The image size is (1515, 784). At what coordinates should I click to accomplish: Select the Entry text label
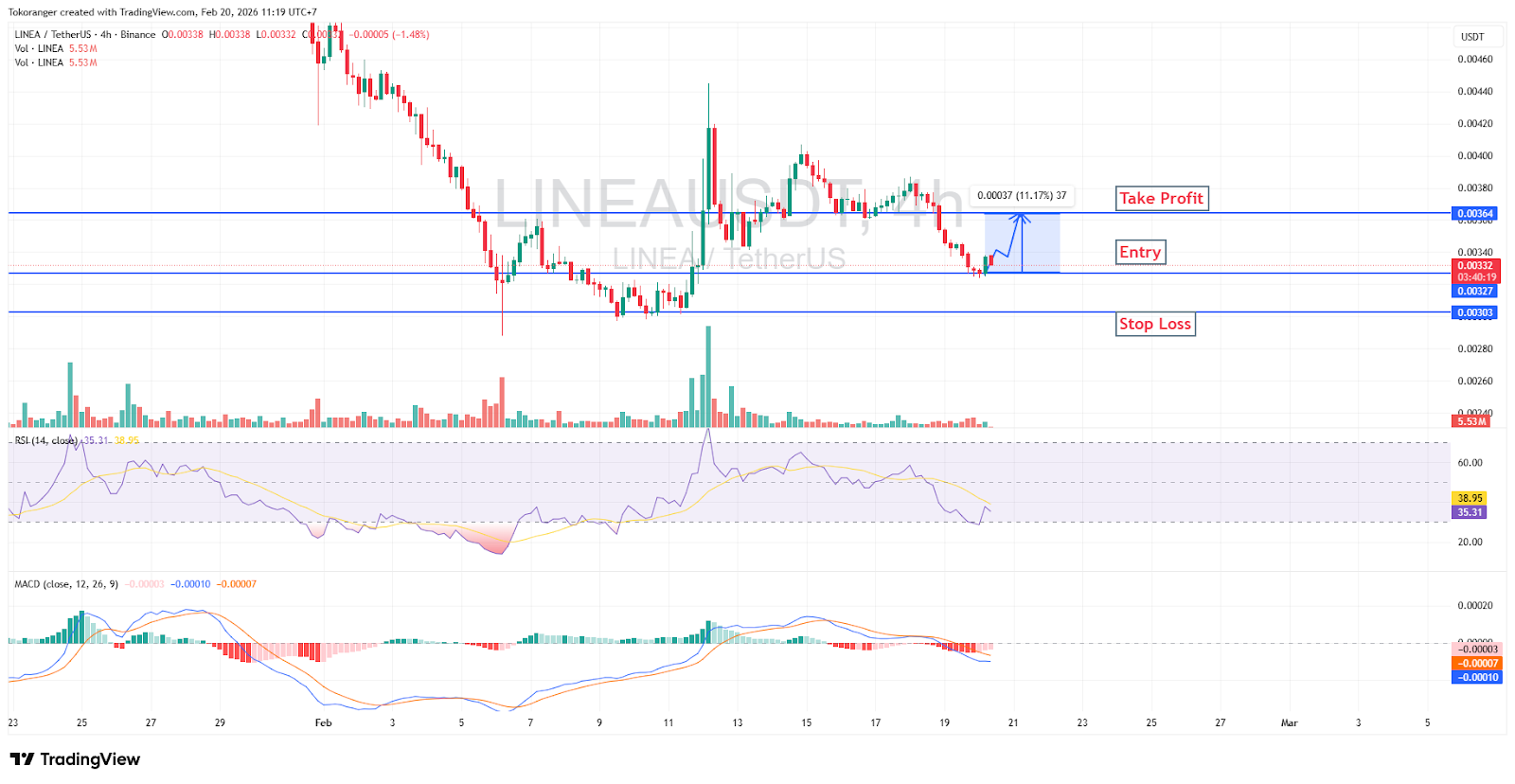(x=1139, y=252)
